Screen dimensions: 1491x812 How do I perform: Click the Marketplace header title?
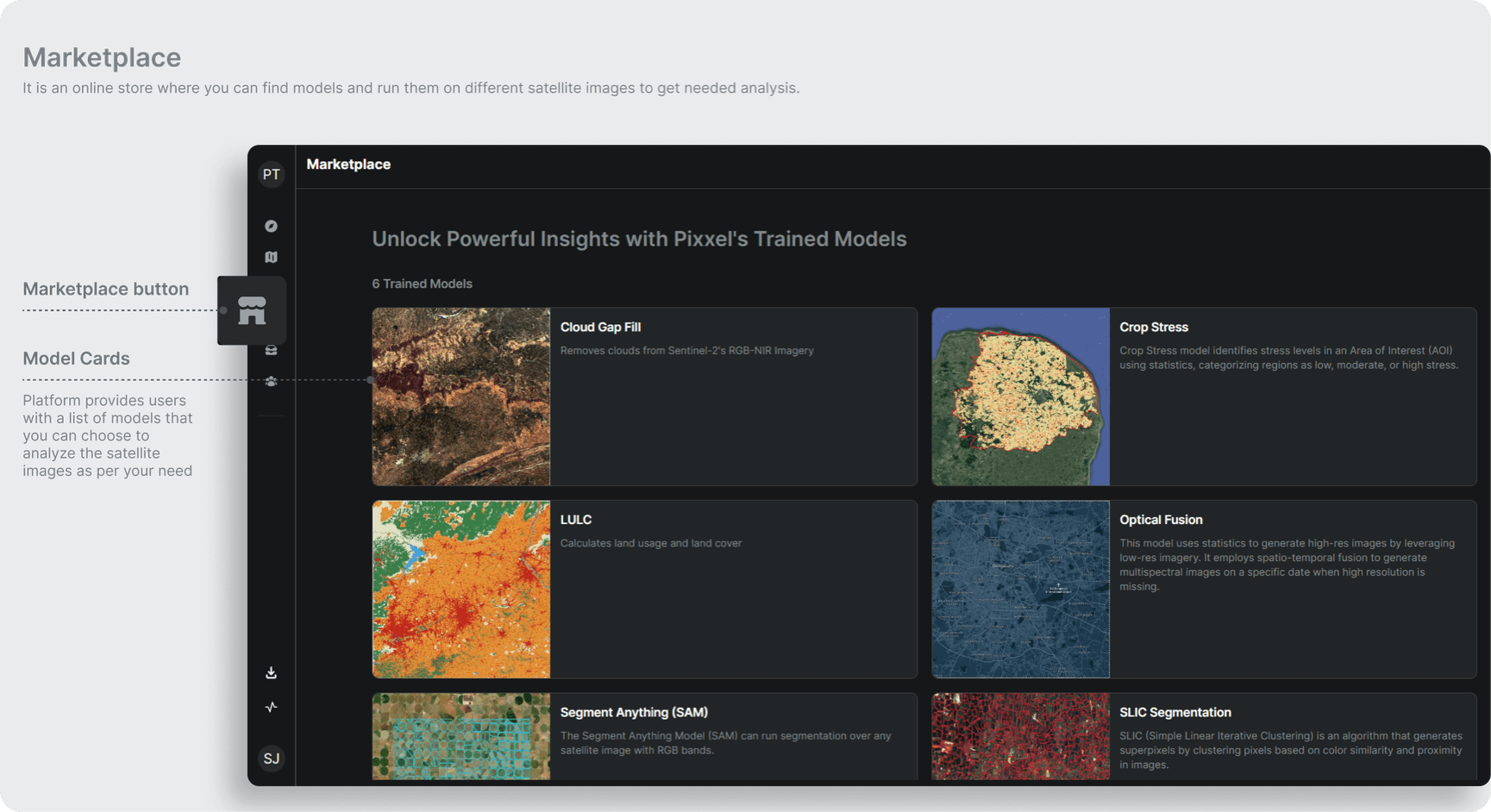tap(348, 165)
